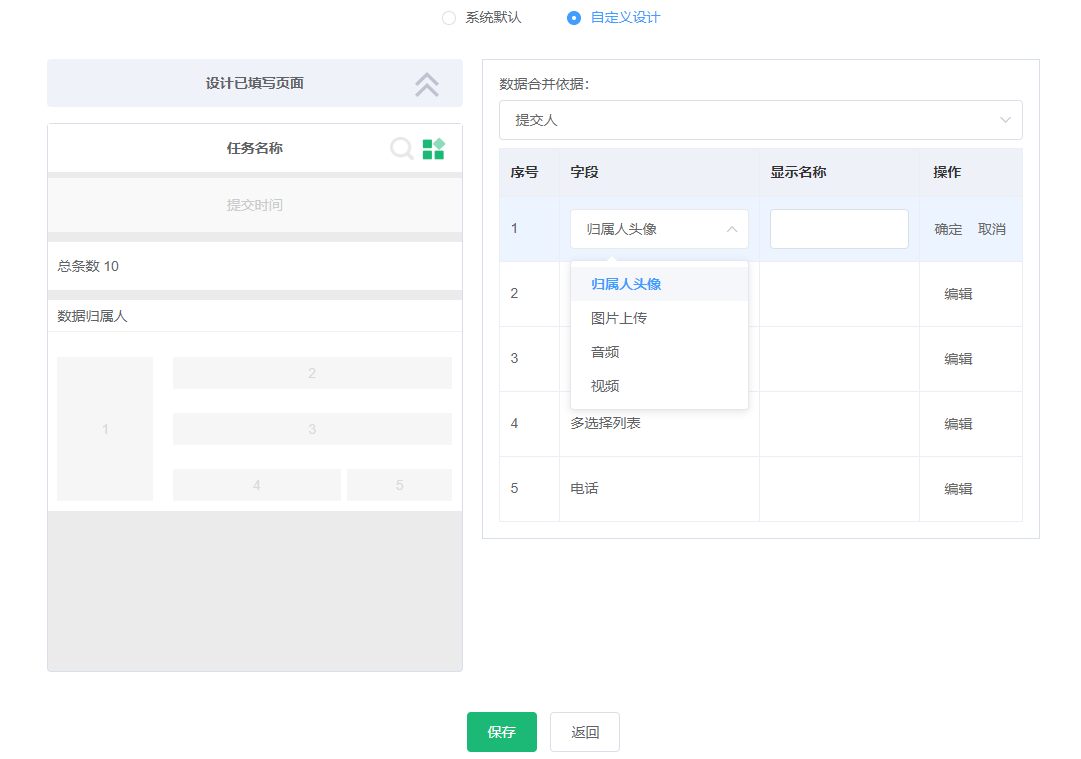The image size is (1081, 759).
Task: Select the 系统默认 radio option
Action: pyautogui.click(x=482, y=18)
